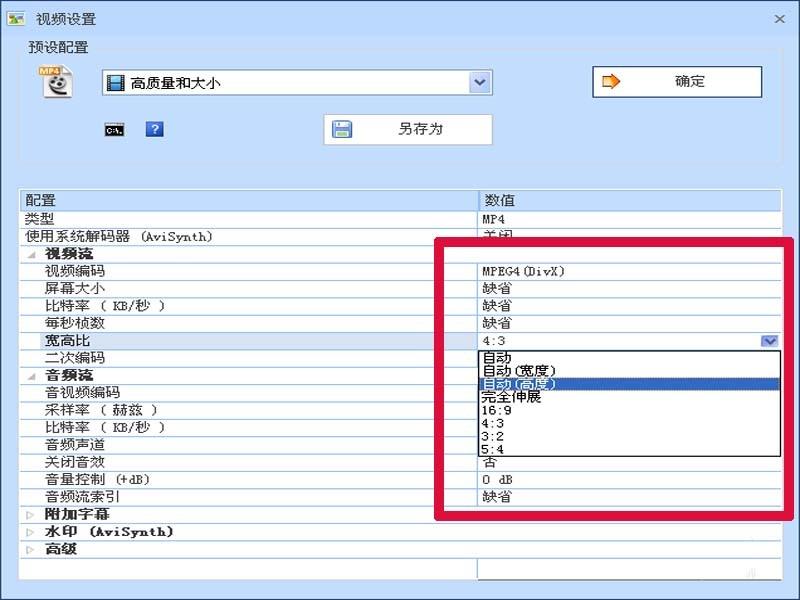Click the MP4 preset format icon
Screen dimensions: 800x600
coord(56,80)
